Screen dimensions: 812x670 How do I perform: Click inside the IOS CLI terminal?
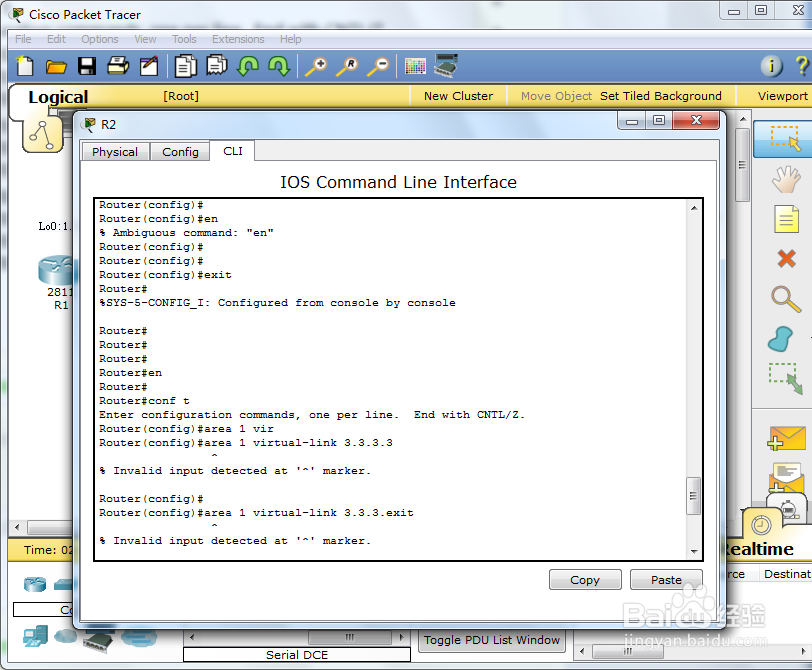click(x=391, y=379)
